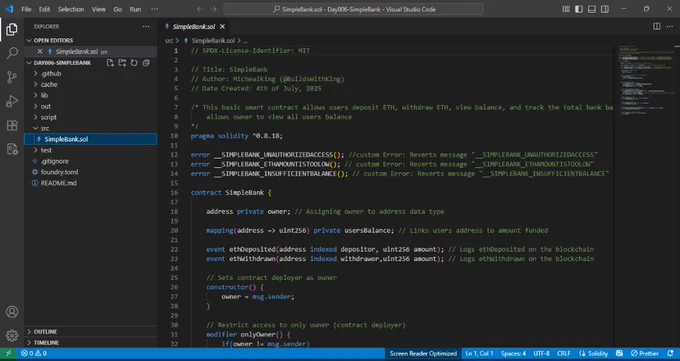Click the errors and warnings counter
This screenshot has height=361, width=680.
pos(34,354)
